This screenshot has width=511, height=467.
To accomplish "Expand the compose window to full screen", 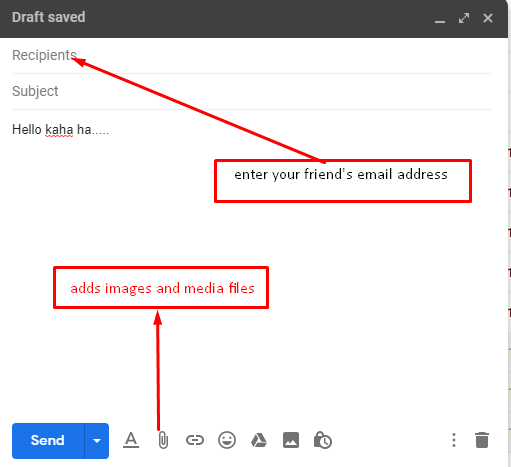I will (464, 18).
